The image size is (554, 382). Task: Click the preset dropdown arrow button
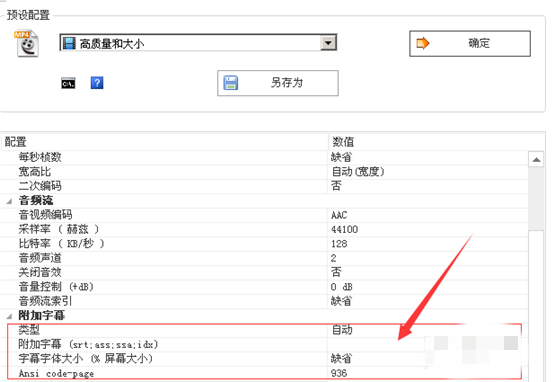coord(328,43)
